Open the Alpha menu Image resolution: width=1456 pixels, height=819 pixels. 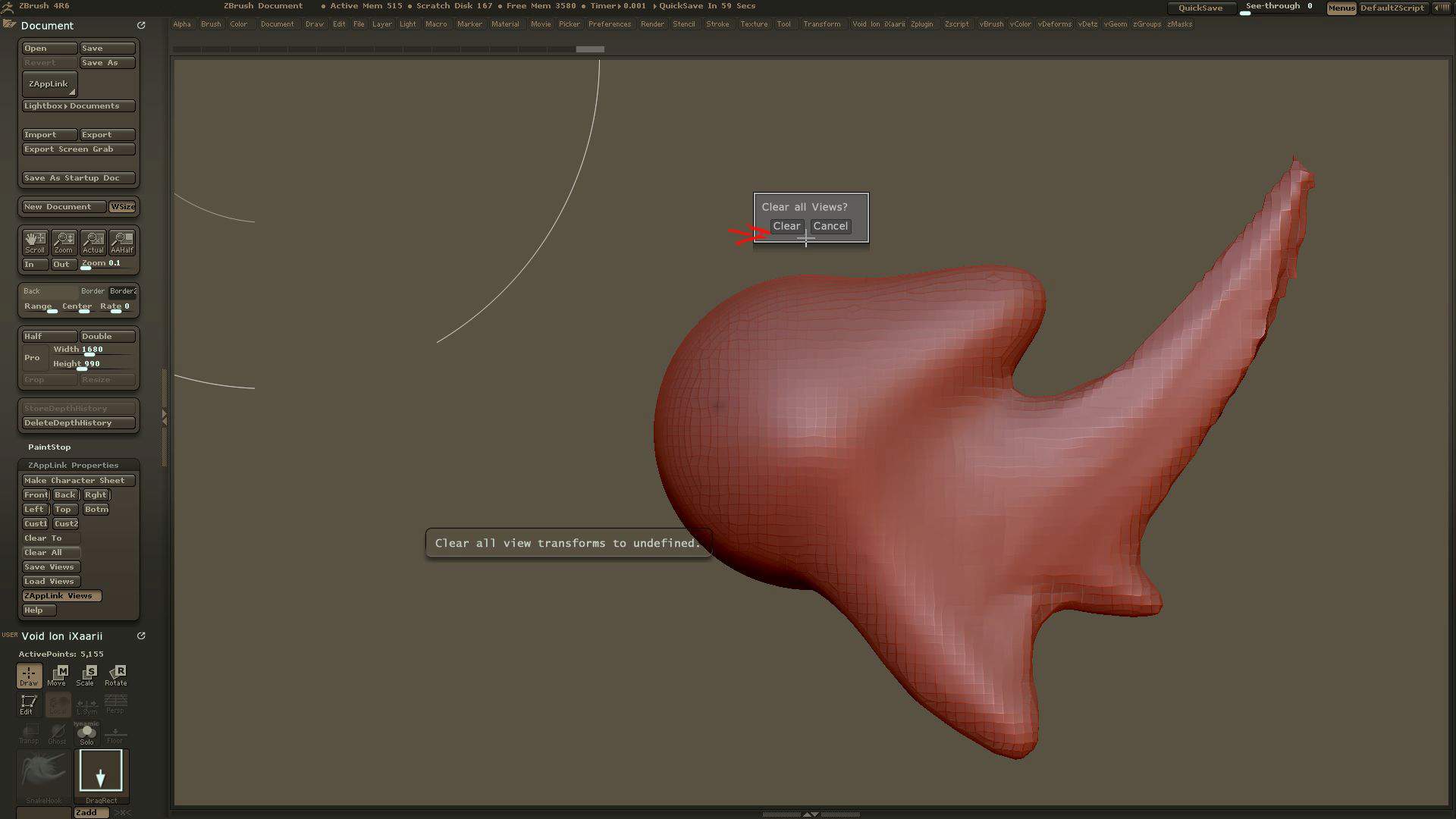[182, 24]
